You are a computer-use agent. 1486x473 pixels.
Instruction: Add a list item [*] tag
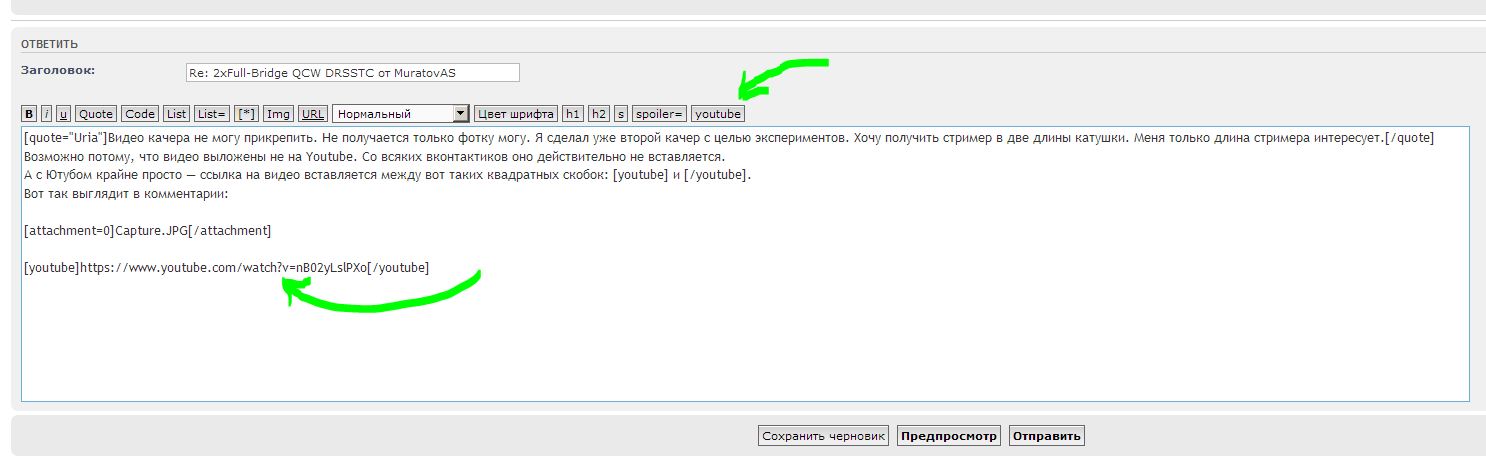[246, 114]
